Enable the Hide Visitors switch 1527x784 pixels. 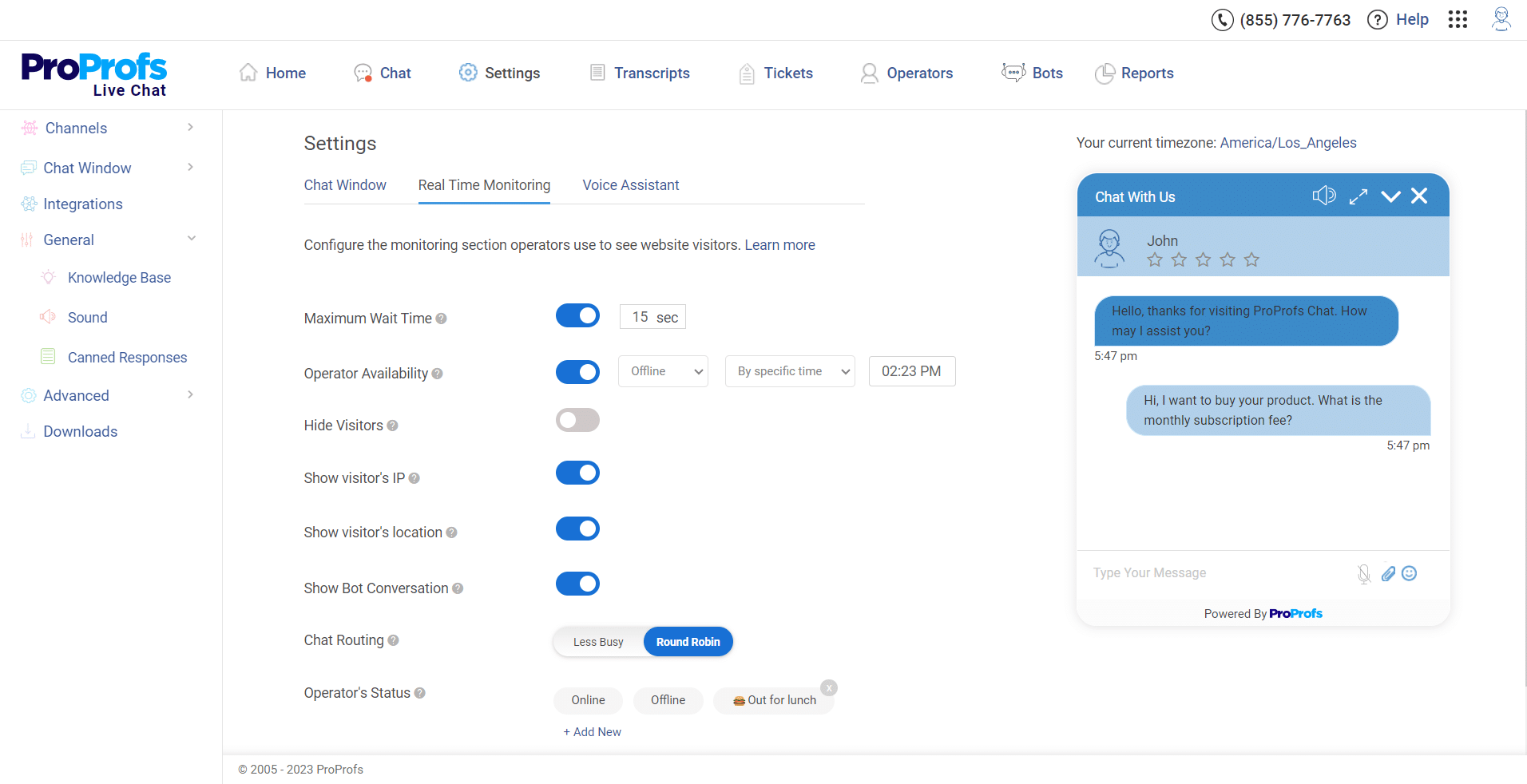click(x=577, y=420)
